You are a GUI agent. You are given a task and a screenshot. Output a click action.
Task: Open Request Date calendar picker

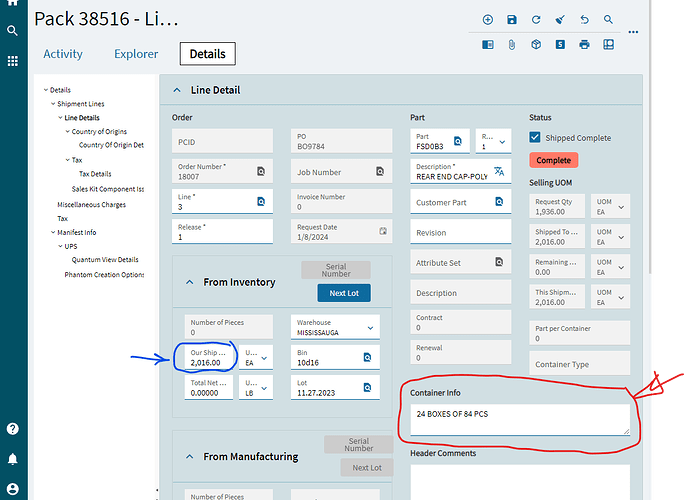383,231
